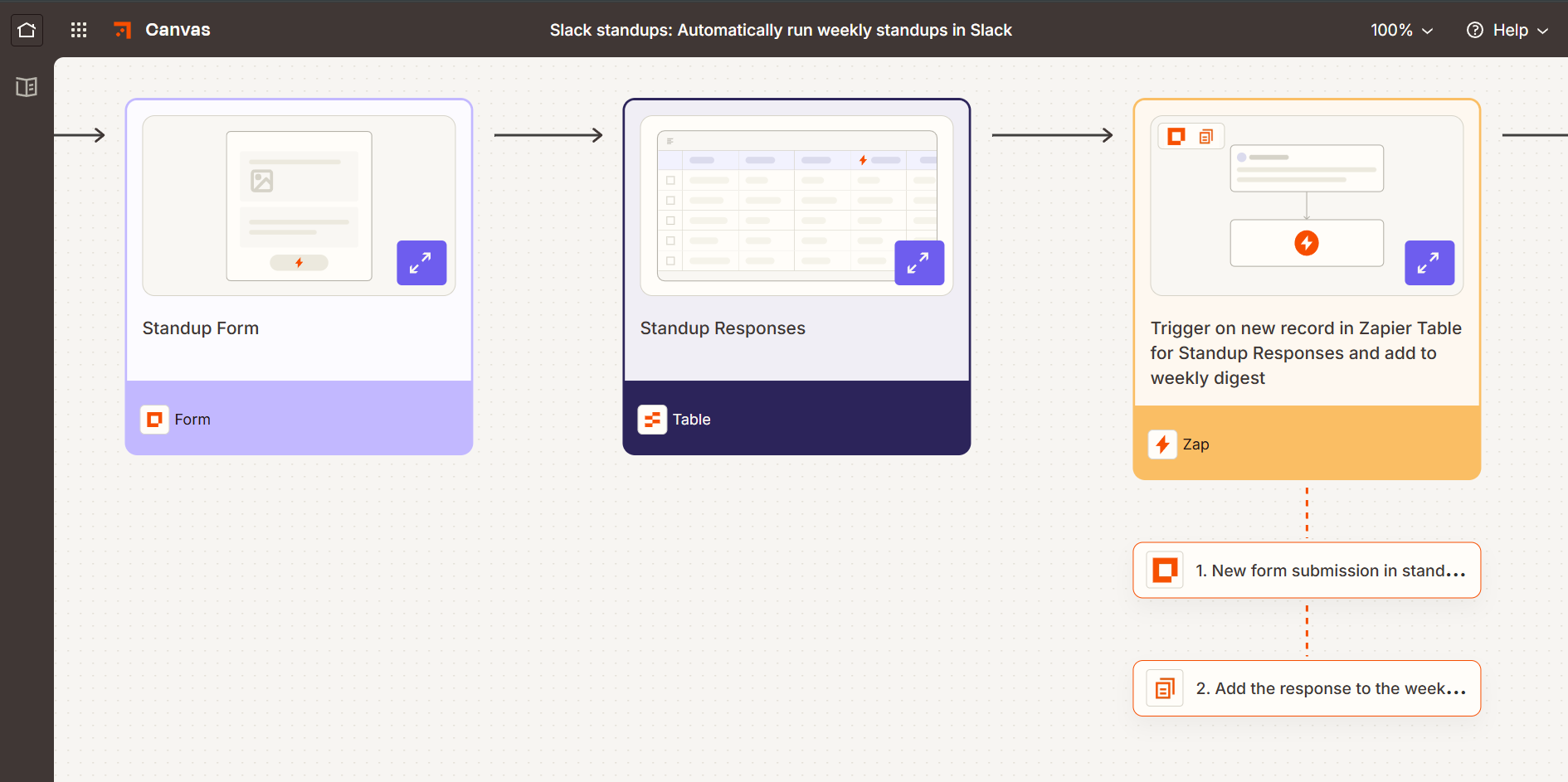Open the app launcher grid icon
The width and height of the screenshot is (1568, 782).
click(78, 30)
